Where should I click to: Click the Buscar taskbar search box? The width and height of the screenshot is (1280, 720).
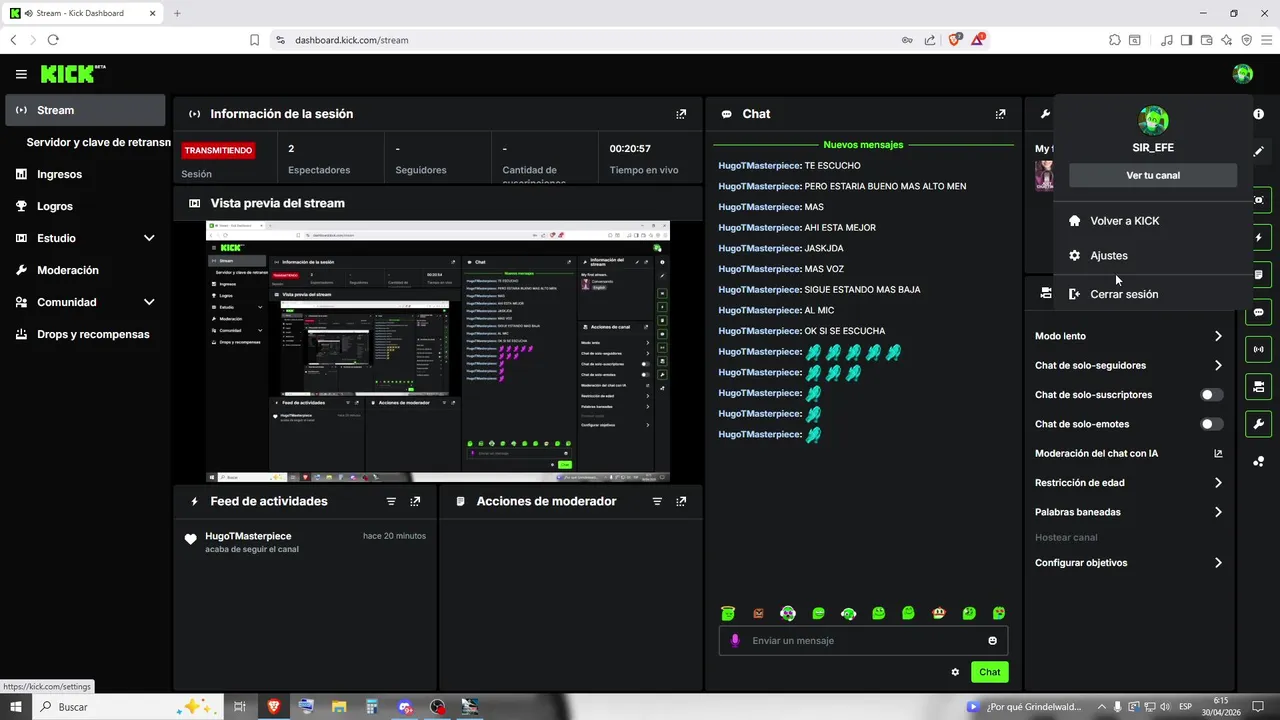pos(130,707)
